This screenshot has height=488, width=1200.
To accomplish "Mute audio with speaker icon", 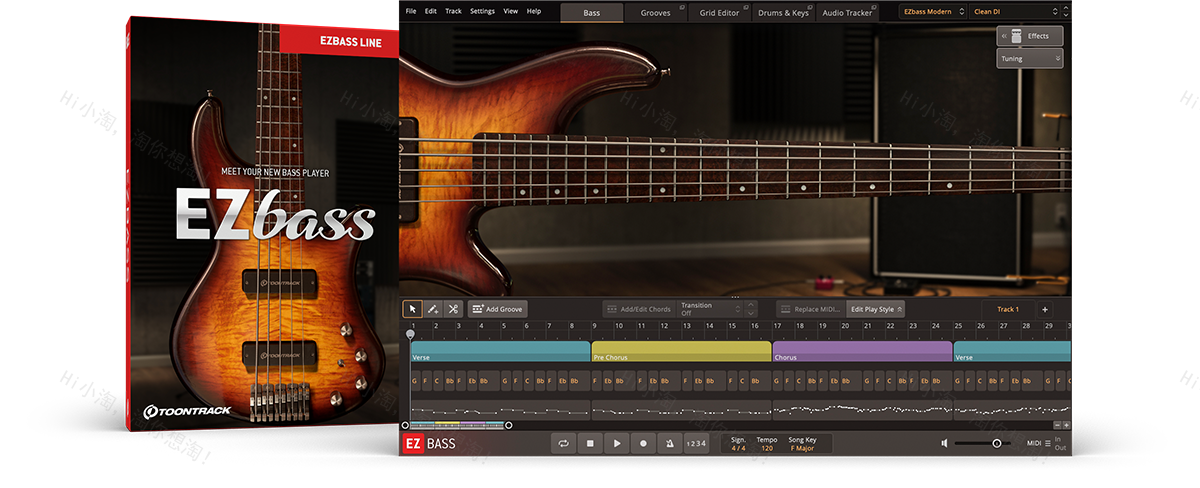I will coord(945,443).
